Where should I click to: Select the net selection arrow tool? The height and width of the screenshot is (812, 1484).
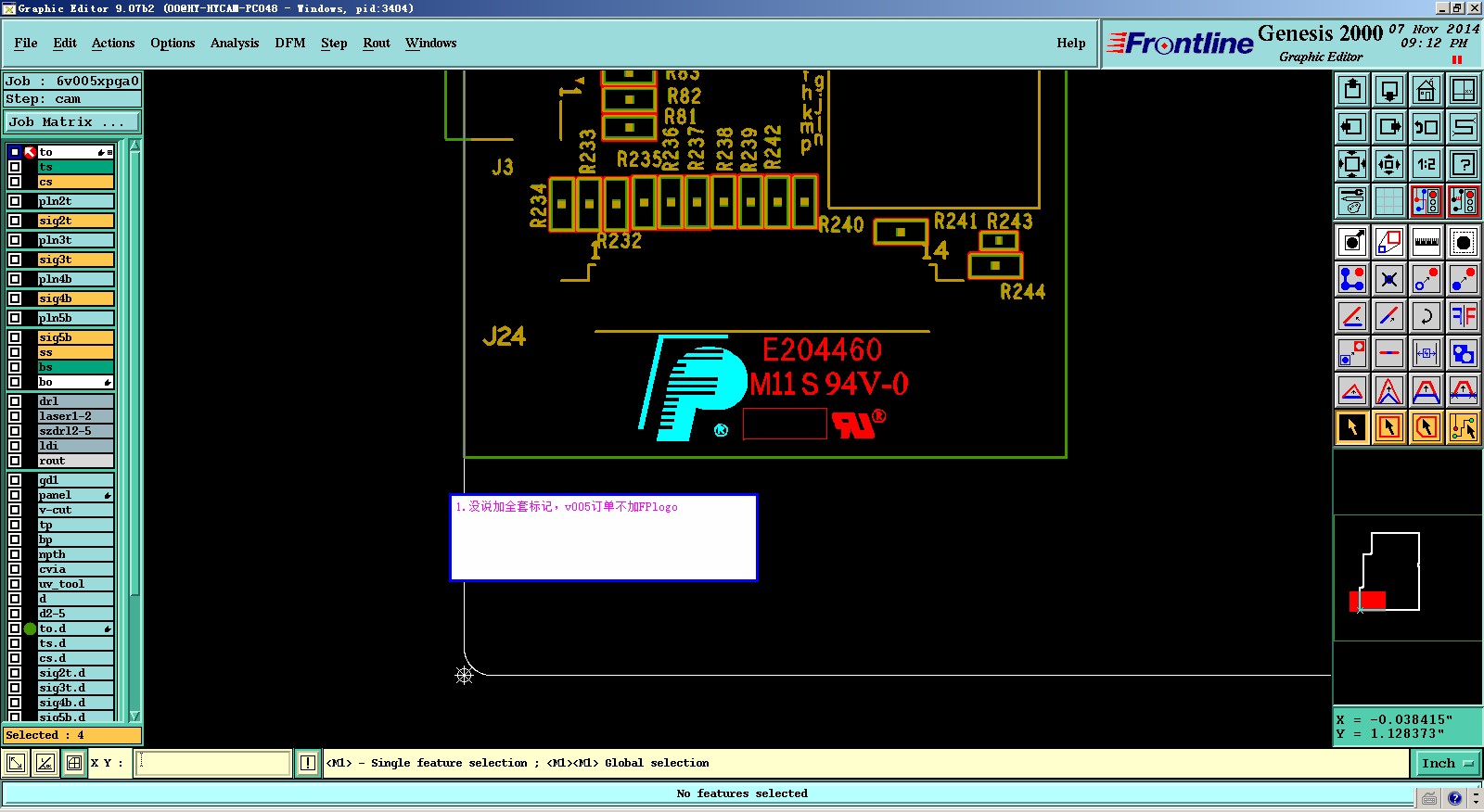click(1464, 427)
